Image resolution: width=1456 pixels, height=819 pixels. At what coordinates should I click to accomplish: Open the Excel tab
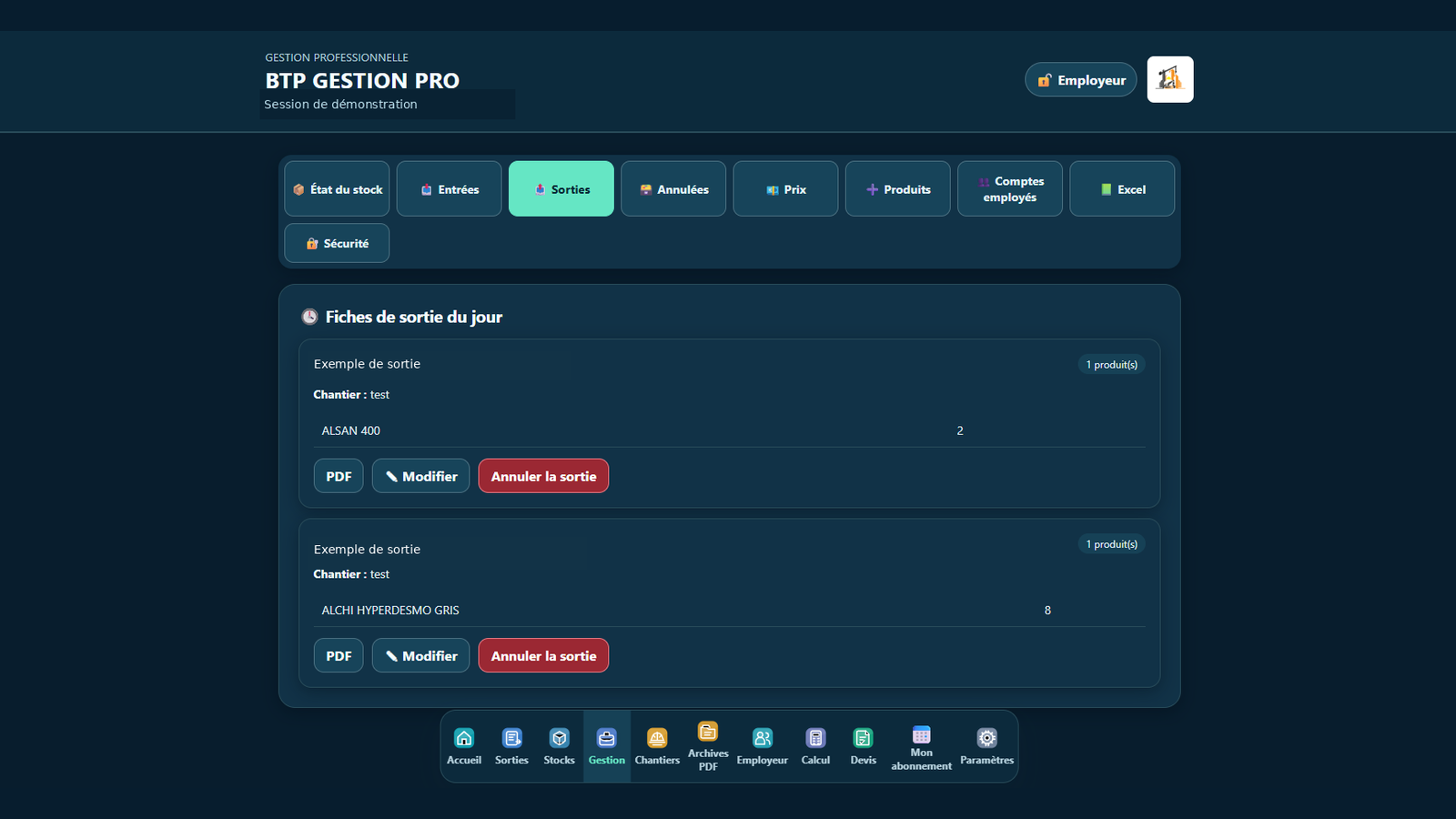pos(1122,188)
